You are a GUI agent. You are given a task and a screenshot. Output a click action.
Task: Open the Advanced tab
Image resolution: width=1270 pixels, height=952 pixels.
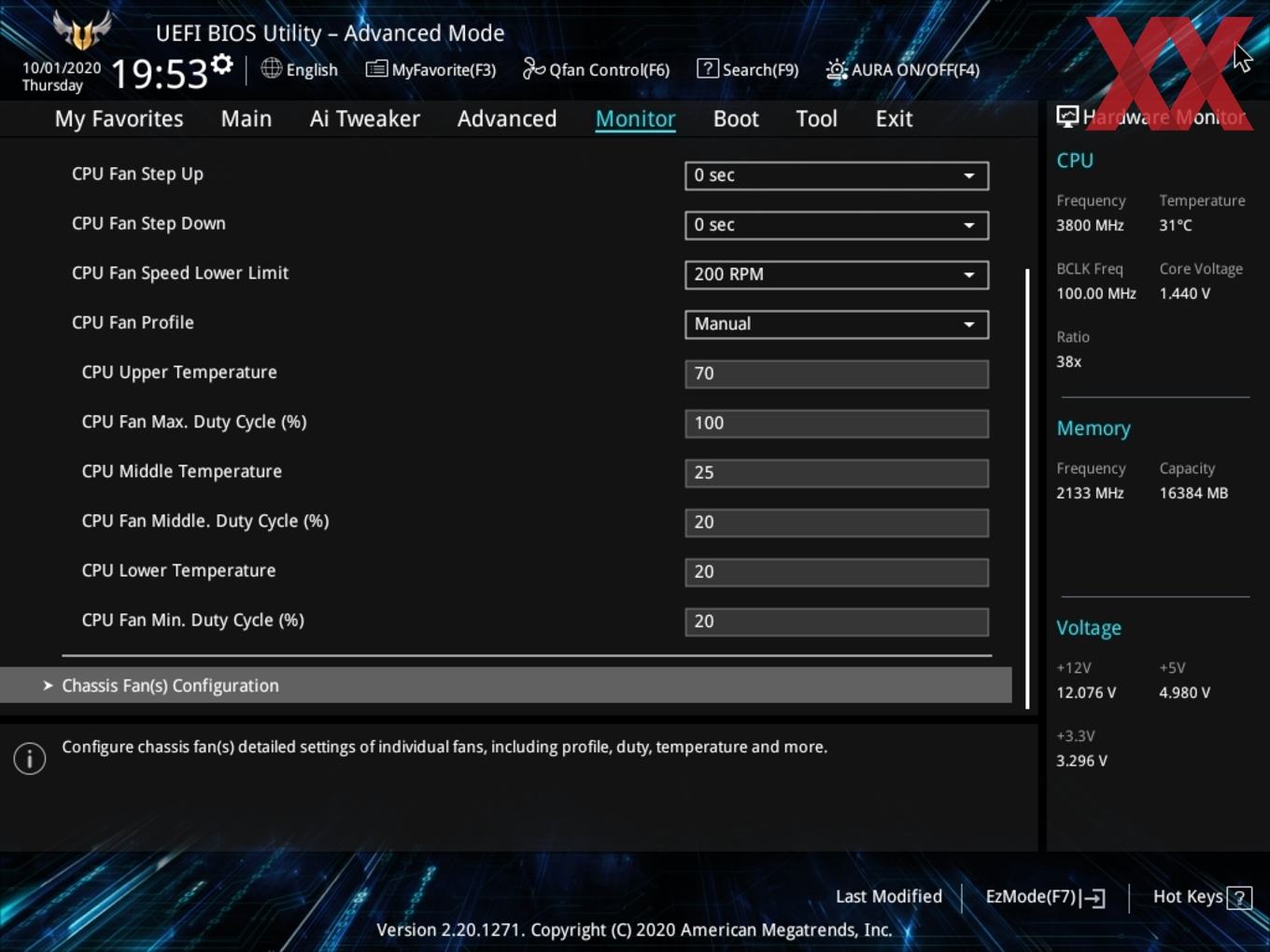pyautogui.click(x=507, y=119)
